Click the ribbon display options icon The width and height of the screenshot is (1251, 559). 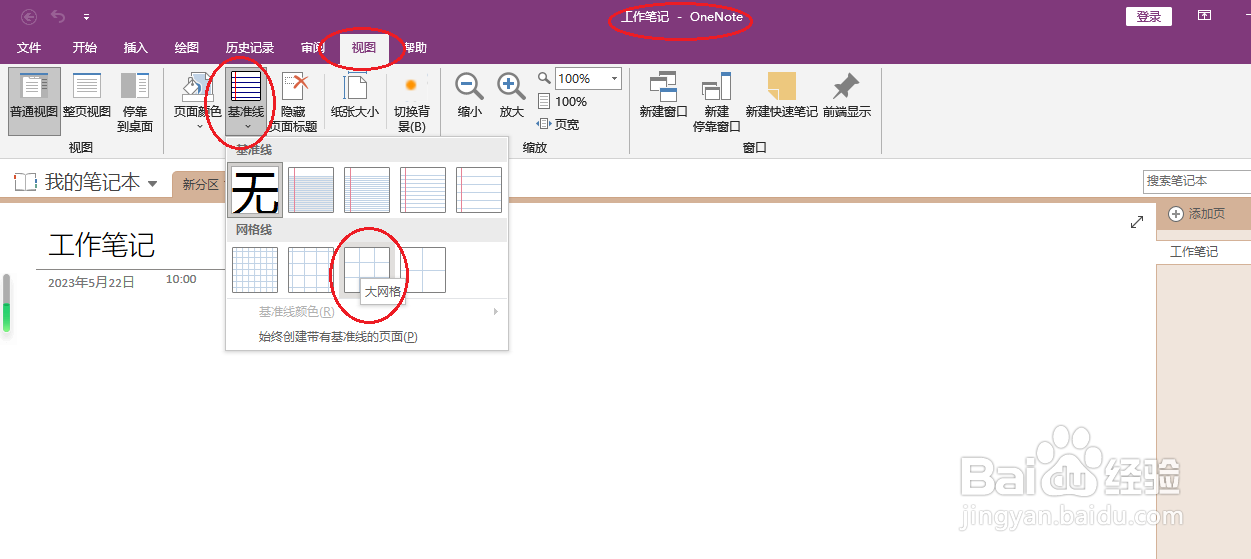coord(1205,16)
